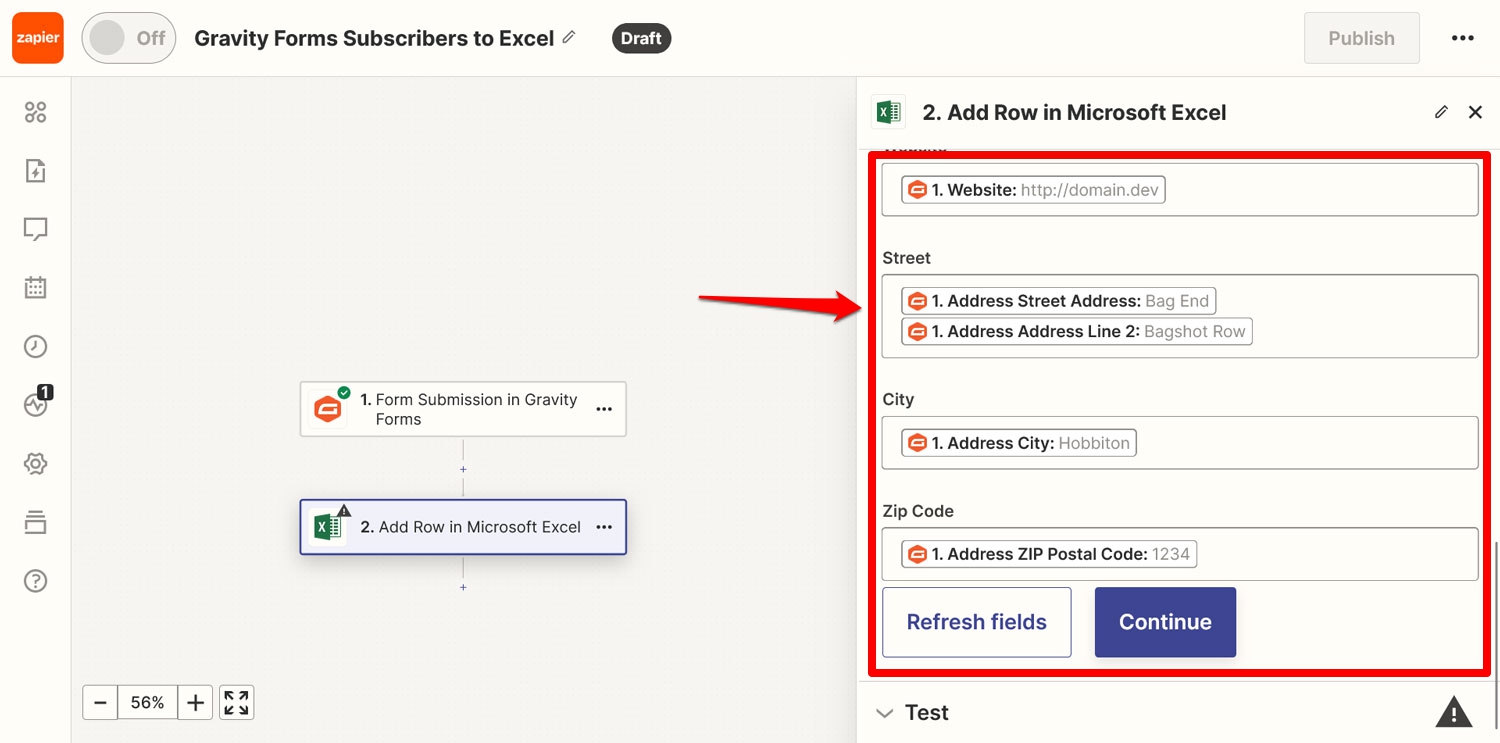
Task: Open the Excel step three-dot menu
Action: coord(604,527)
